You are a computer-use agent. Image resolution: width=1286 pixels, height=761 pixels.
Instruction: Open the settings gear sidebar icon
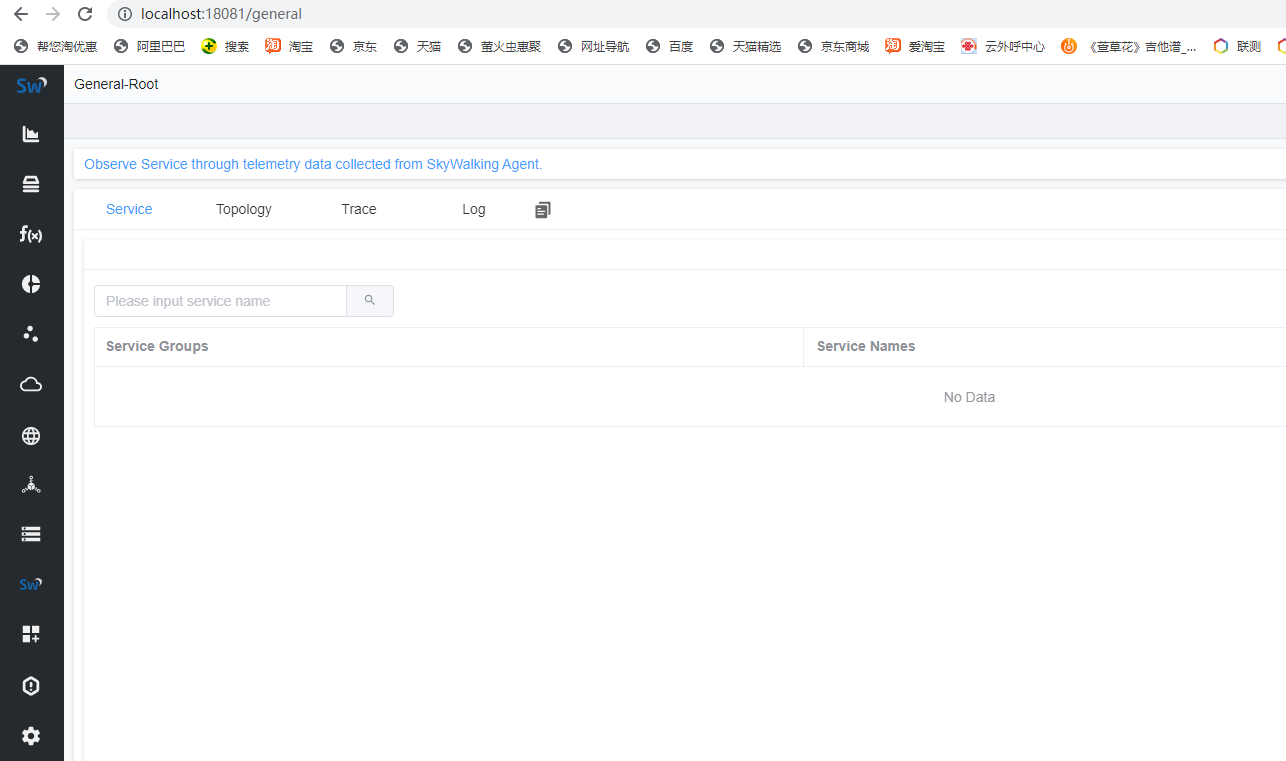(31, 736)
